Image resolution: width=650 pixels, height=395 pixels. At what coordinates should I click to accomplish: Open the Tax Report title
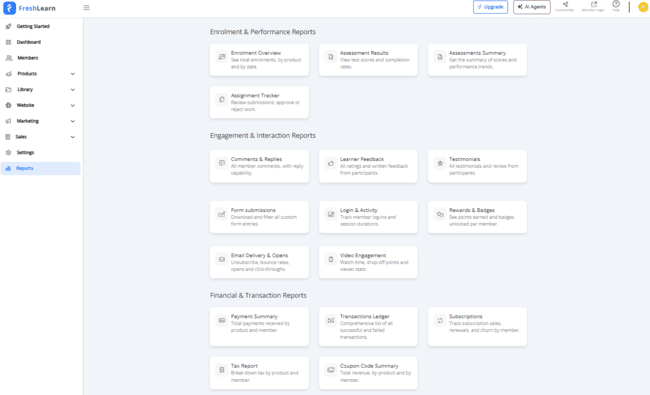244,366
